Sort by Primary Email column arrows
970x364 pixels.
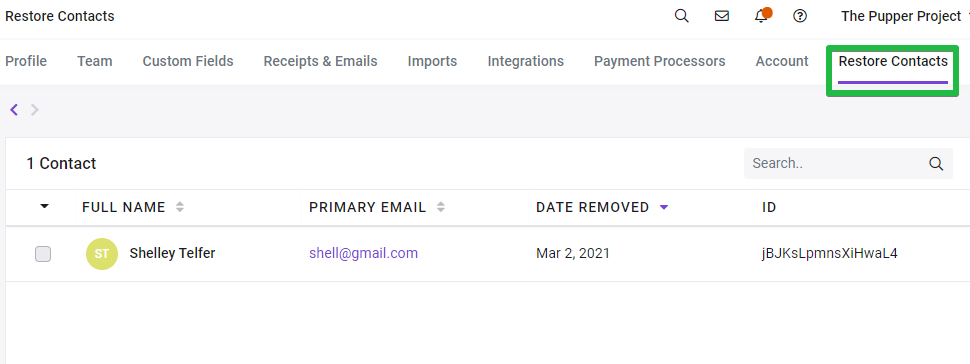pyautogui.click(x=441, y=207)
